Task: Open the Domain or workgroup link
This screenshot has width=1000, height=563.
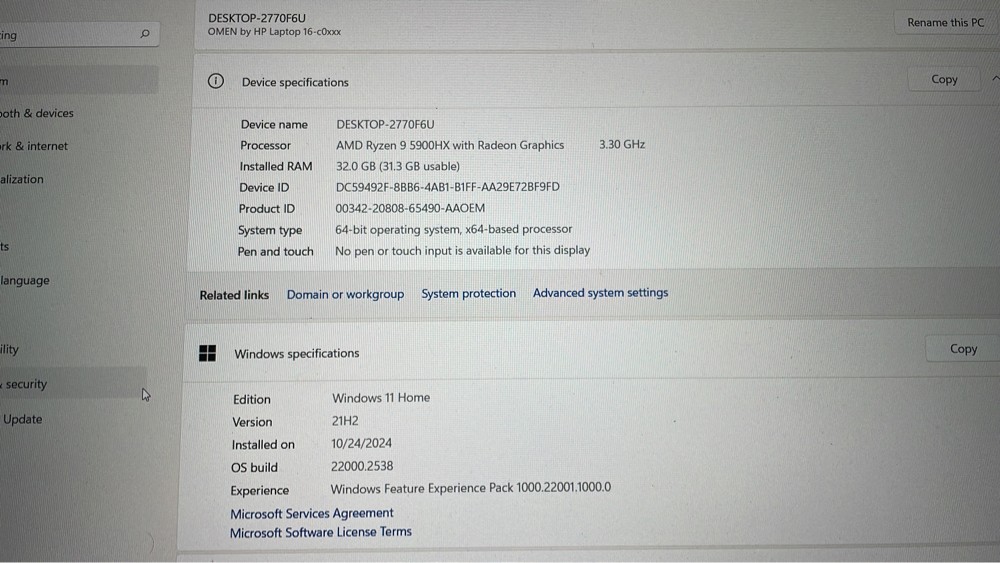Action: 345,294
